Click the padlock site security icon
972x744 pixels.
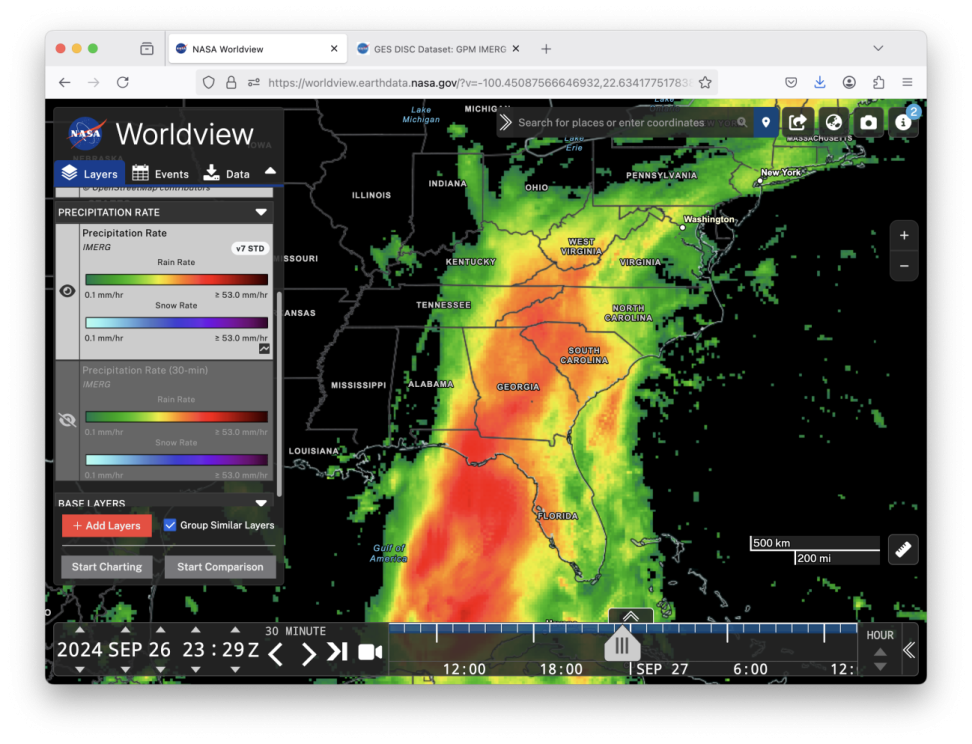231,82
